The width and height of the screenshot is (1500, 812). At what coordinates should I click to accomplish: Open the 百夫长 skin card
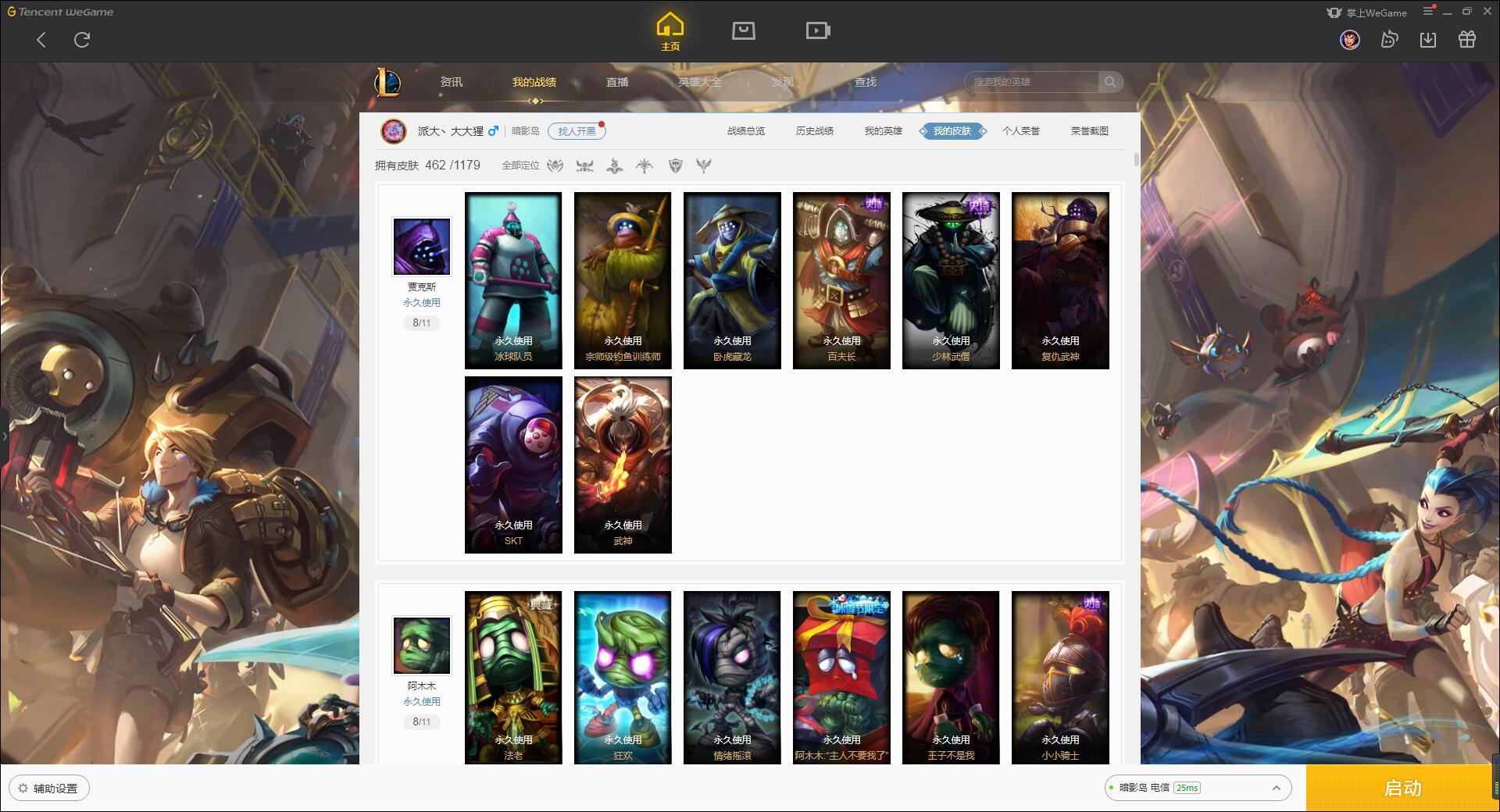[841, 280]
